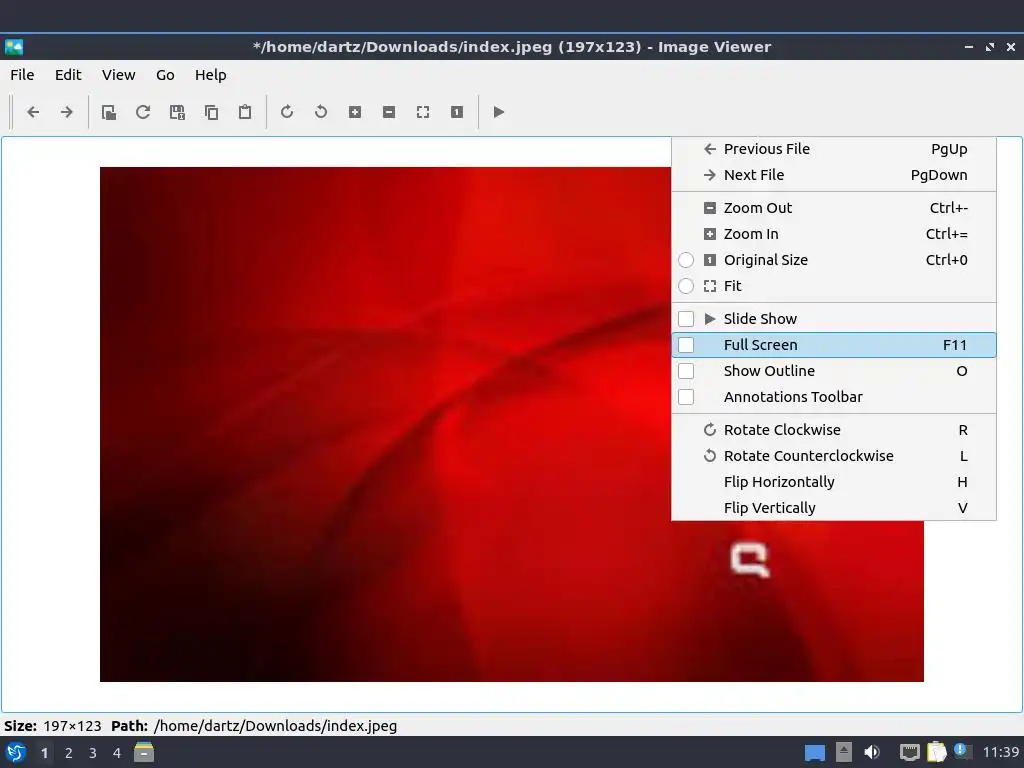Click the Fit to window toolbar icon
Screen dimensions: 1024x768
click(423, 112)
